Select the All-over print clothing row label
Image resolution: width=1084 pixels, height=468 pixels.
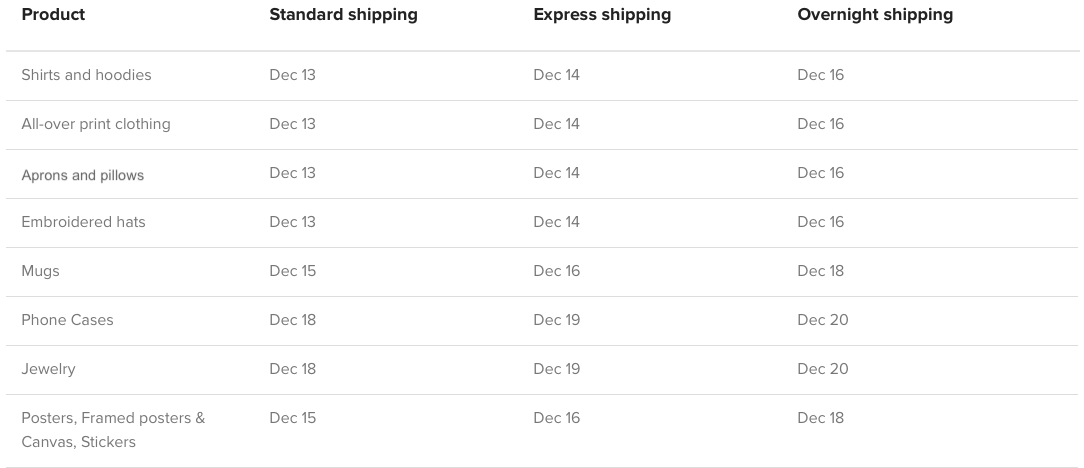click(96, 124)
